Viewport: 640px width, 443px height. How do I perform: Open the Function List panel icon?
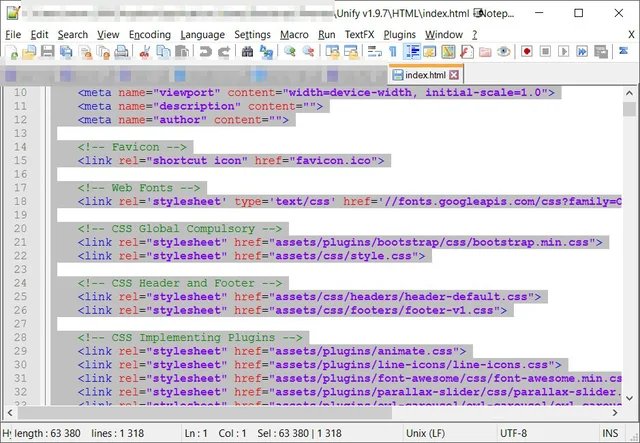(x=467, y=52)
